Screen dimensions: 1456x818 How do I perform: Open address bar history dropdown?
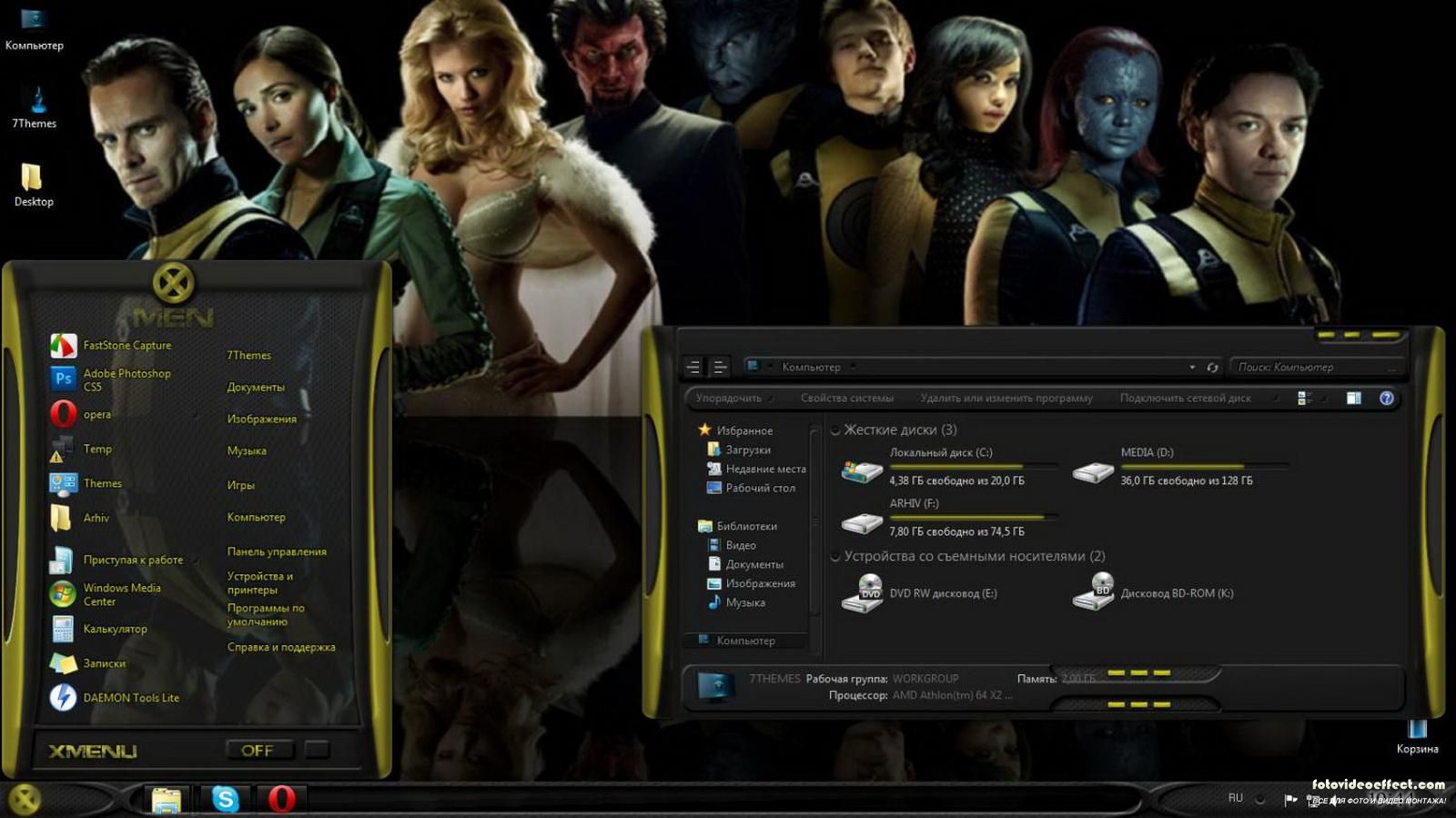[x=1192, y=368]
